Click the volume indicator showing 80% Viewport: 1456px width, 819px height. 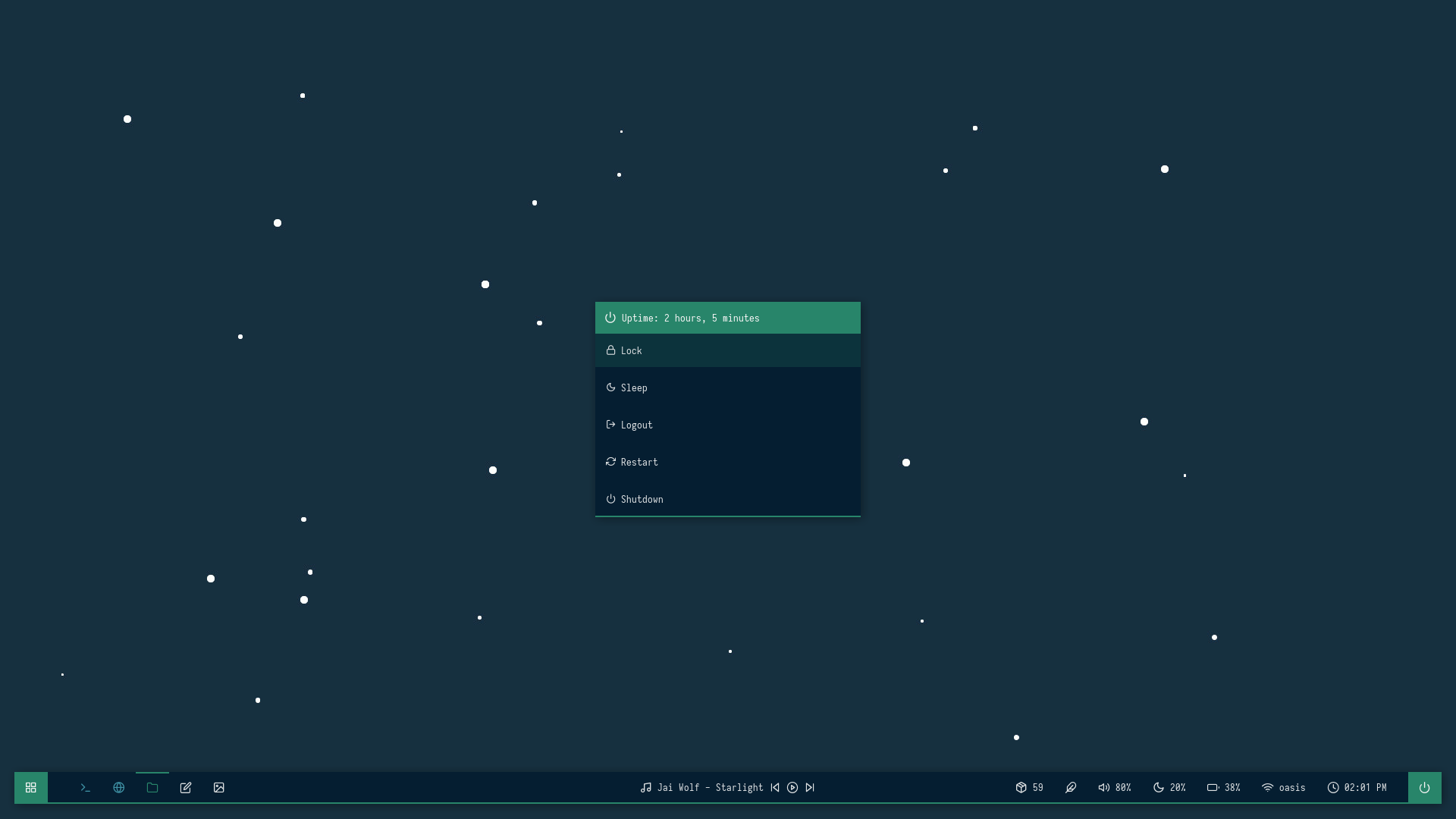(x=1114, y=787)
